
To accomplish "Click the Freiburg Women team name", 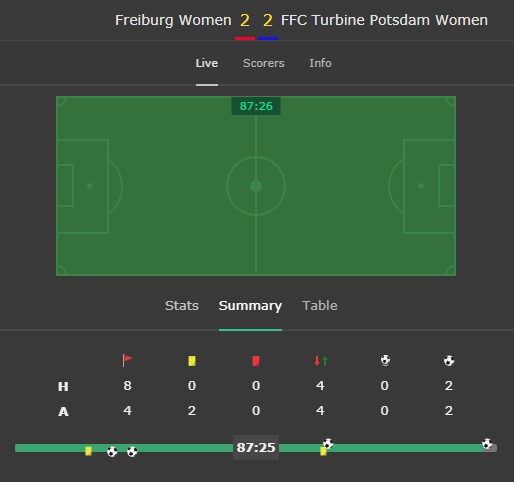I will (173, 20).
